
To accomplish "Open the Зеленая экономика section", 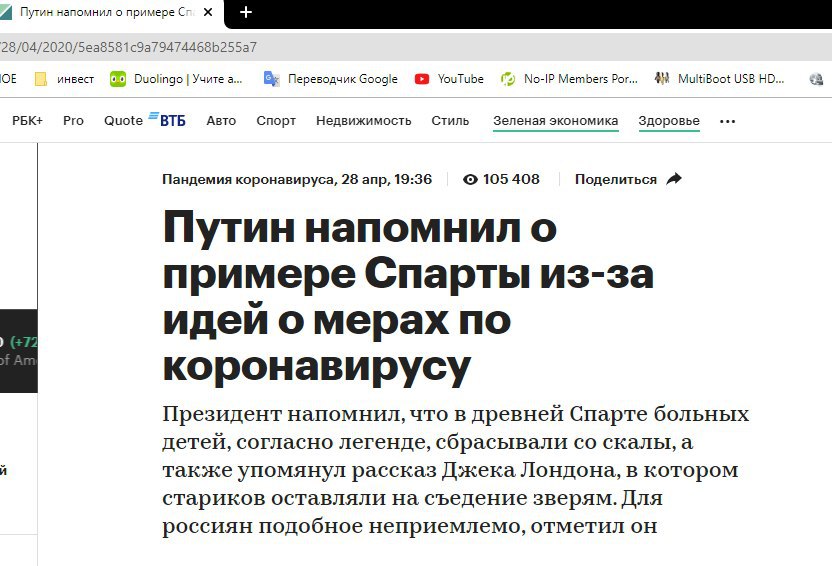I will [x=556, y=121].
